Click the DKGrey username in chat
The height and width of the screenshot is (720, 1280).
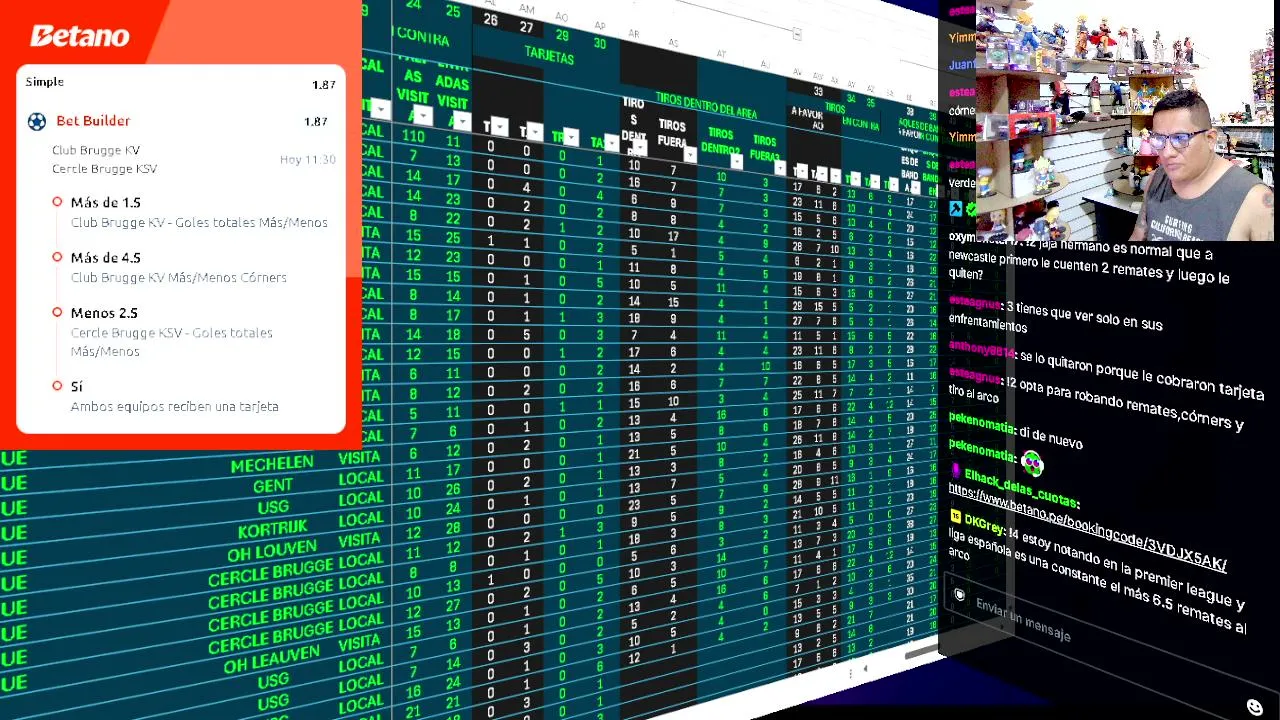click(984, 524)
